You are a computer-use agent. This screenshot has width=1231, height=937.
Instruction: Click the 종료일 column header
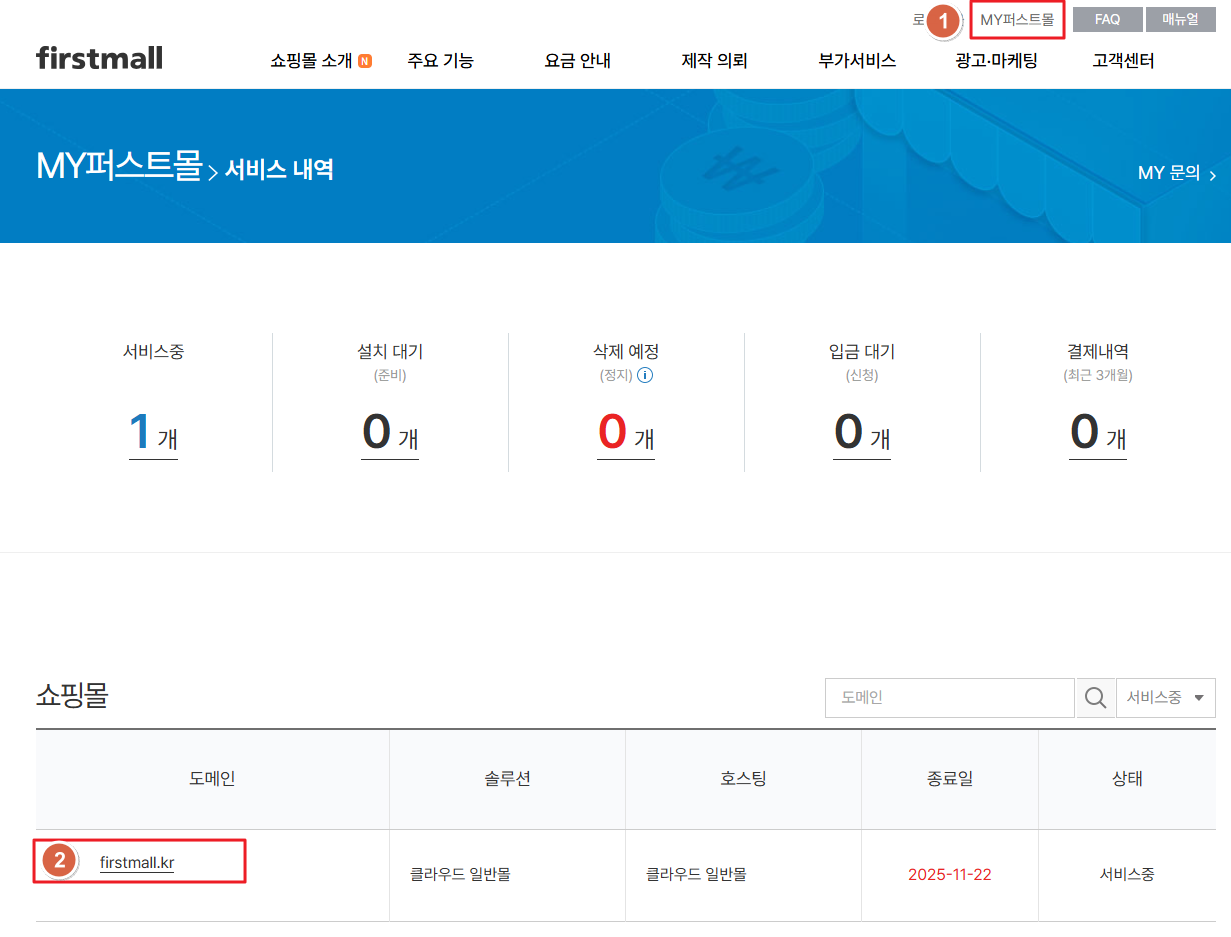click(x=949, y=779)
